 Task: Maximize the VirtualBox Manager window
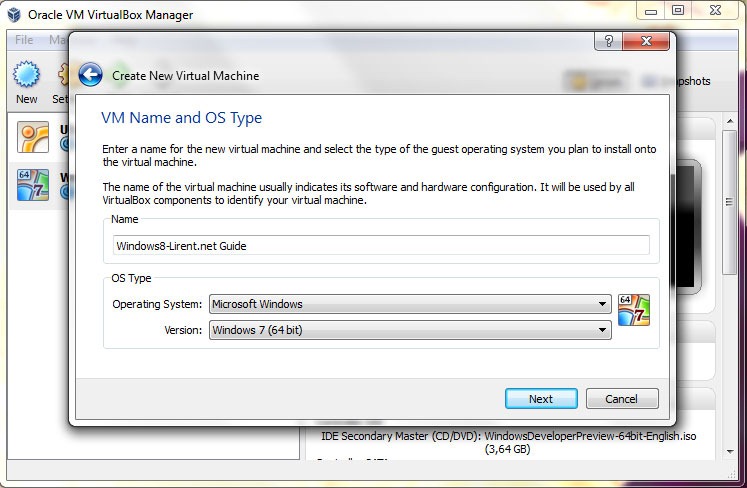(x=677, y=10)
